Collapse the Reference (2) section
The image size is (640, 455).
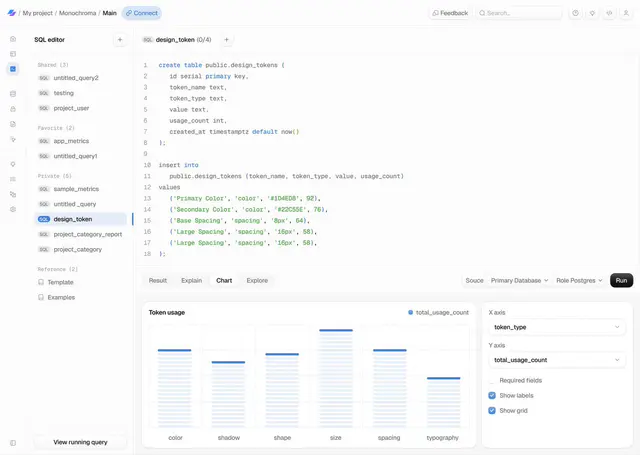coord(58,269)
